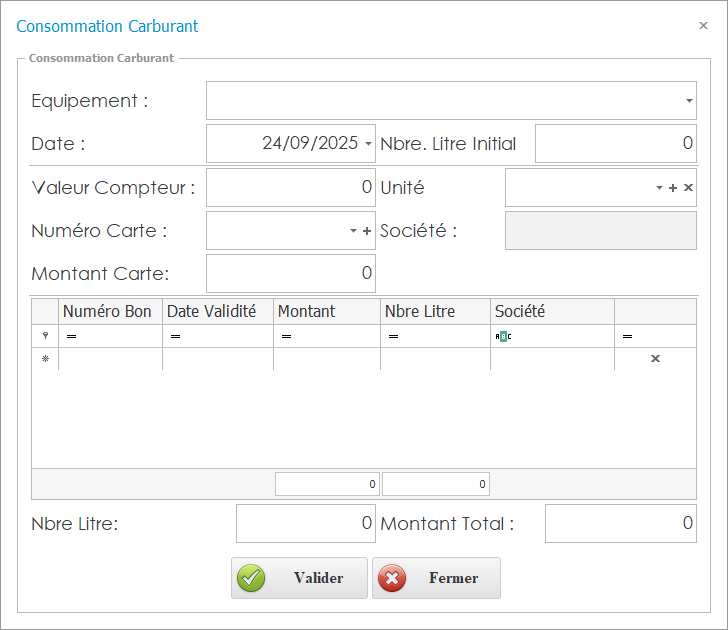This screenshot has width=728, height=630.
Task: Click the Société column filter operator icon
Action: tap(503, 337)
